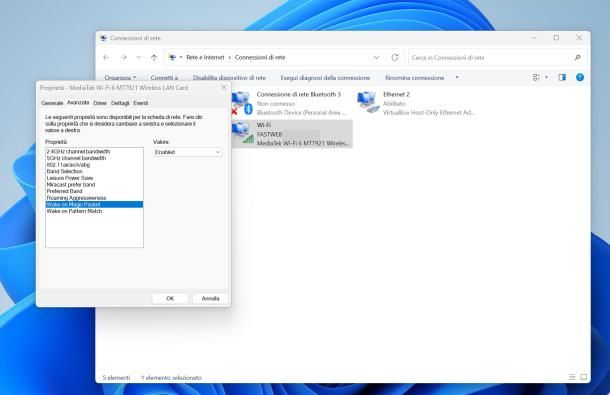This screenshot has height=395, width=610.
Task: Click the forward navigation arrow
Action: tap(124, 58)
